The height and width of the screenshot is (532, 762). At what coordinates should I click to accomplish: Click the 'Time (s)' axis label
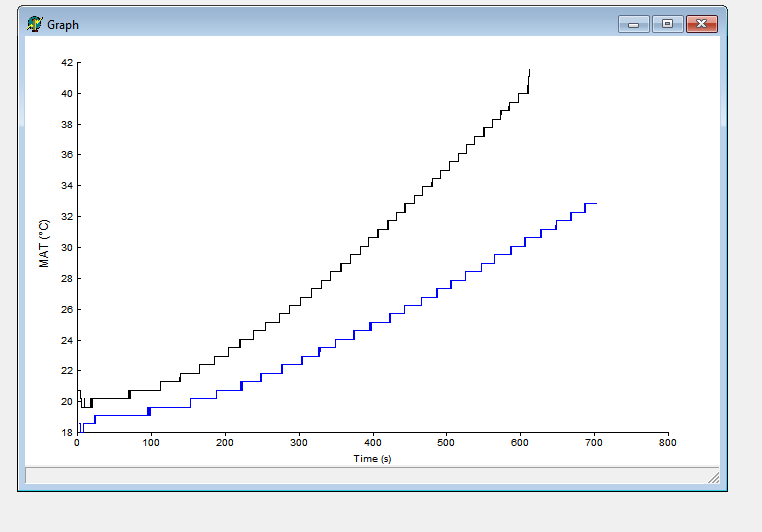click(x=372, y=459)
